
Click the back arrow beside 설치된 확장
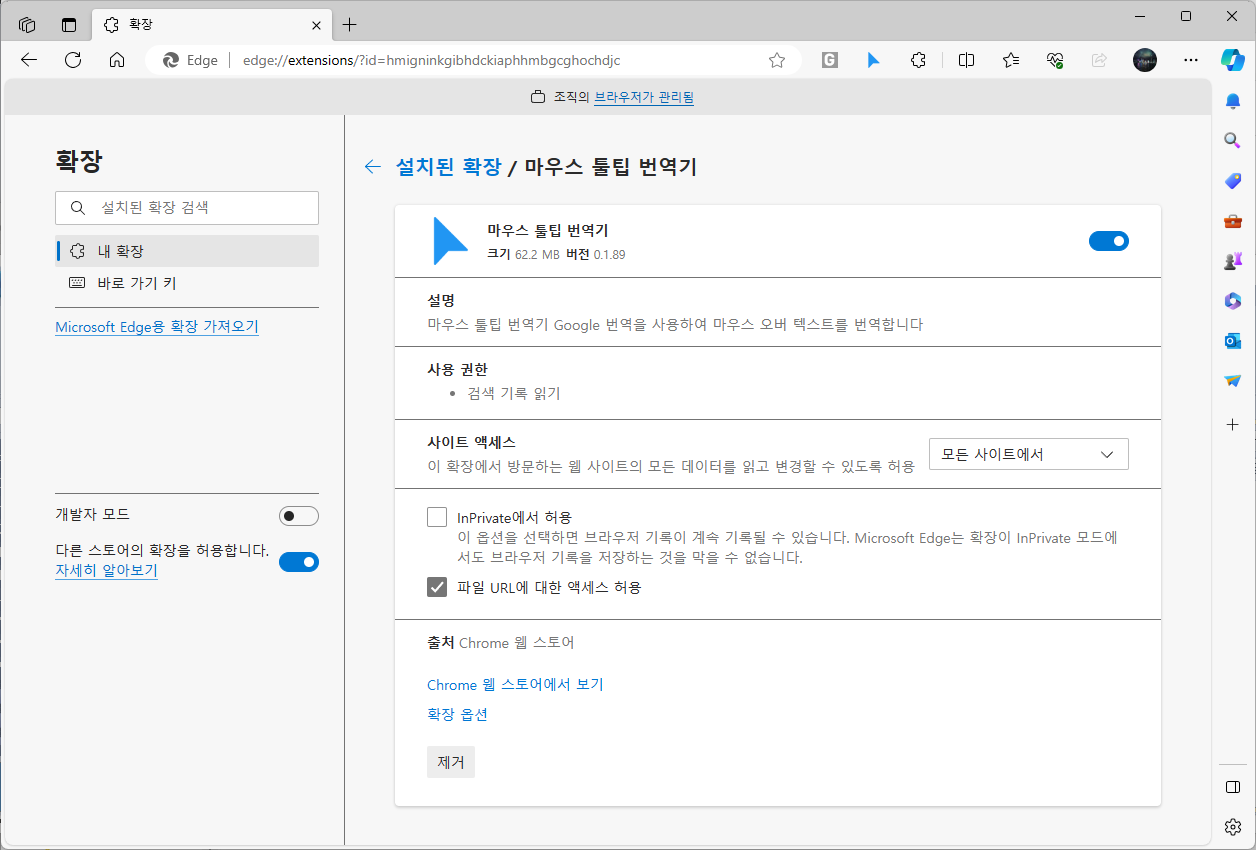(x=373, y=167)
